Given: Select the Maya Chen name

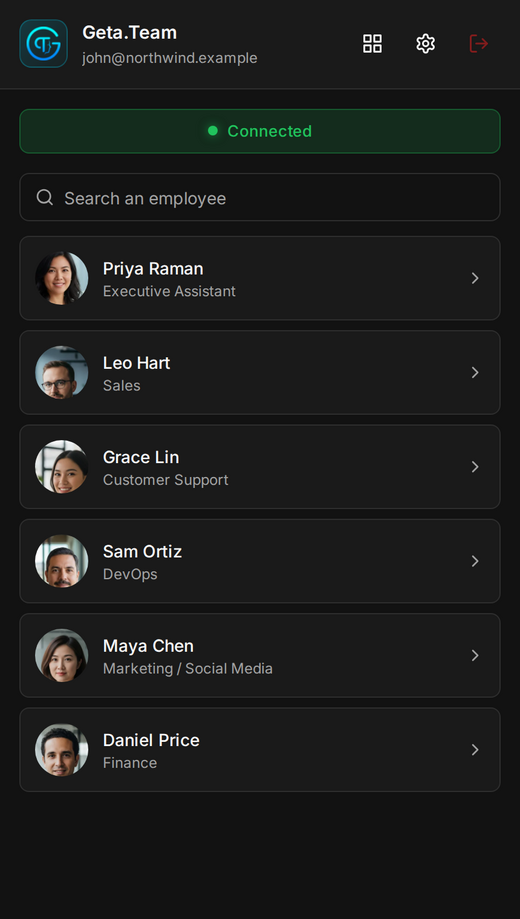Looking at the screenshot, I should click(x=148, y=646).
